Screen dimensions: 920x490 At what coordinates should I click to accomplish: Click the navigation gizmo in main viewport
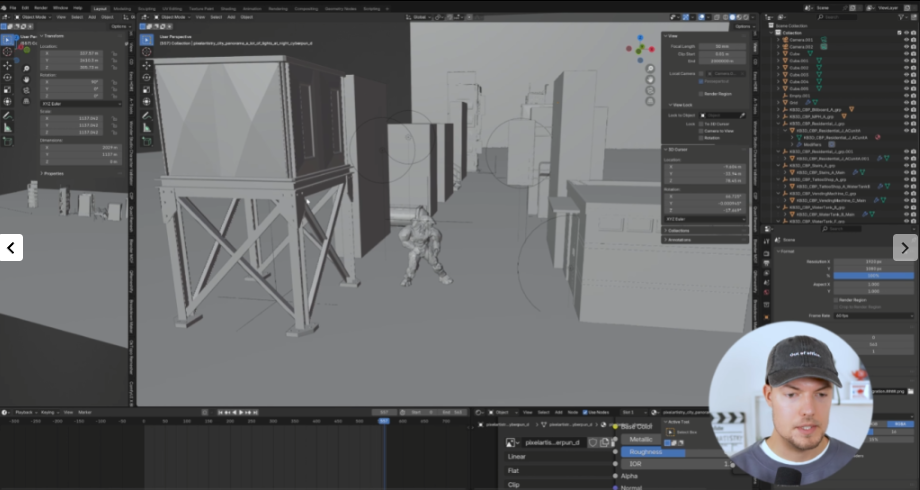[639, 47]
